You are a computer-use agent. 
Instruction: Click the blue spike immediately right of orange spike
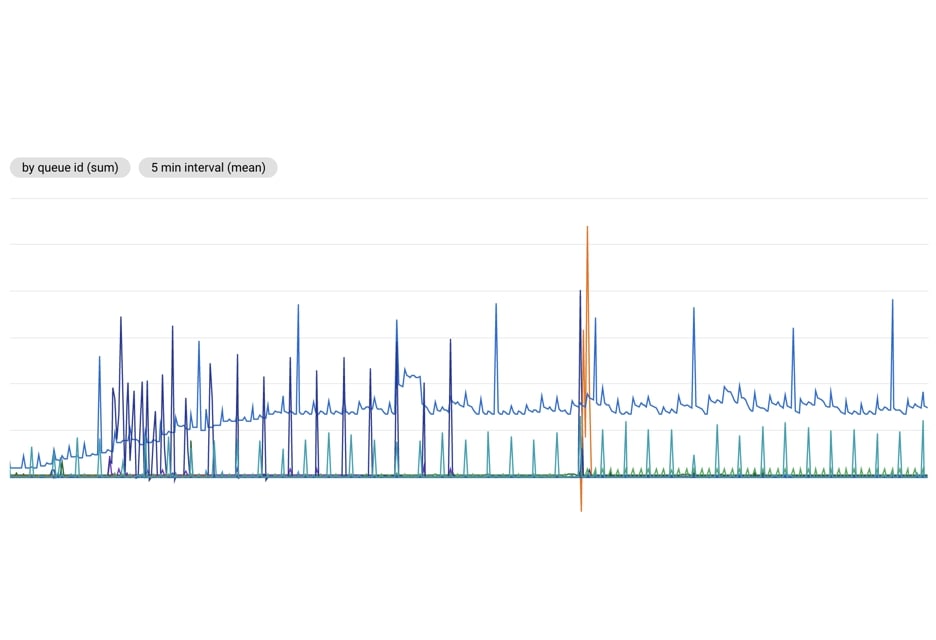595,320
